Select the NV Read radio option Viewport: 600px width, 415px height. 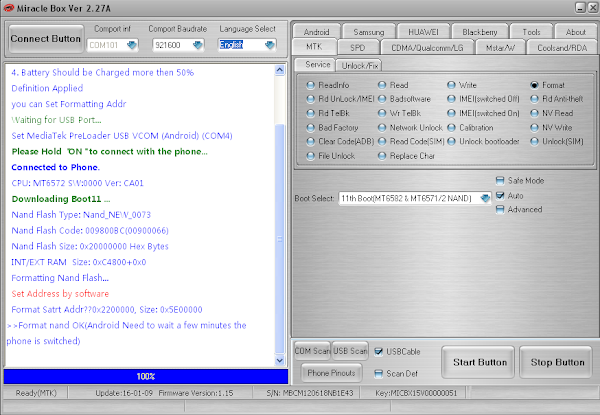click(x=535, y=113)
